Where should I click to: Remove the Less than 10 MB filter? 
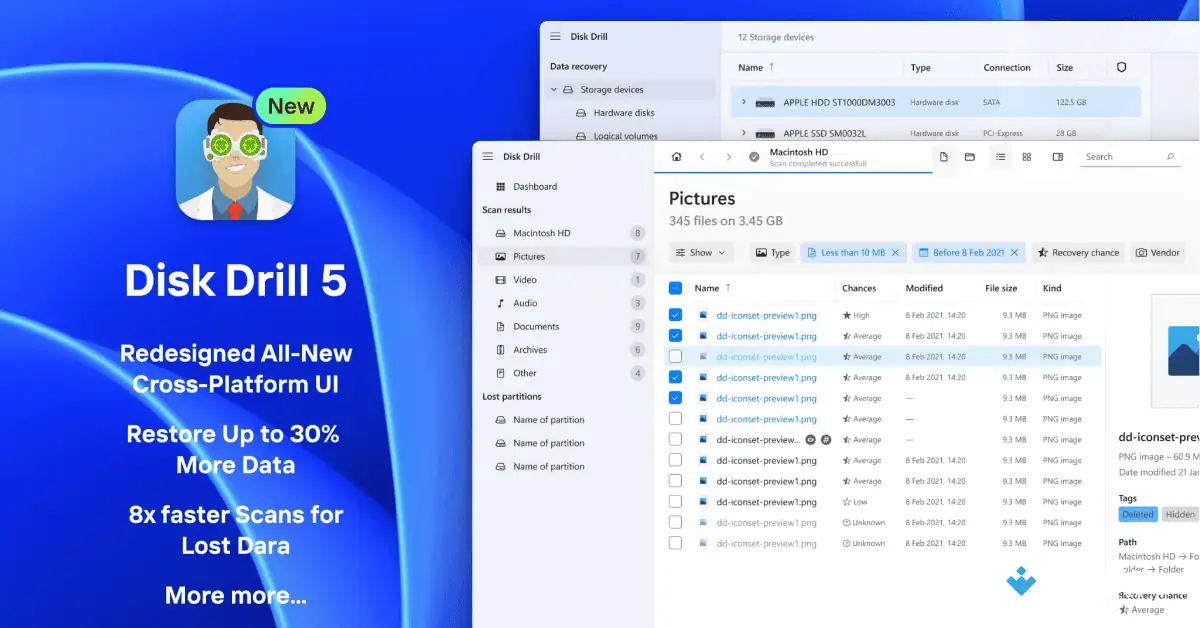tap(896, 252)
